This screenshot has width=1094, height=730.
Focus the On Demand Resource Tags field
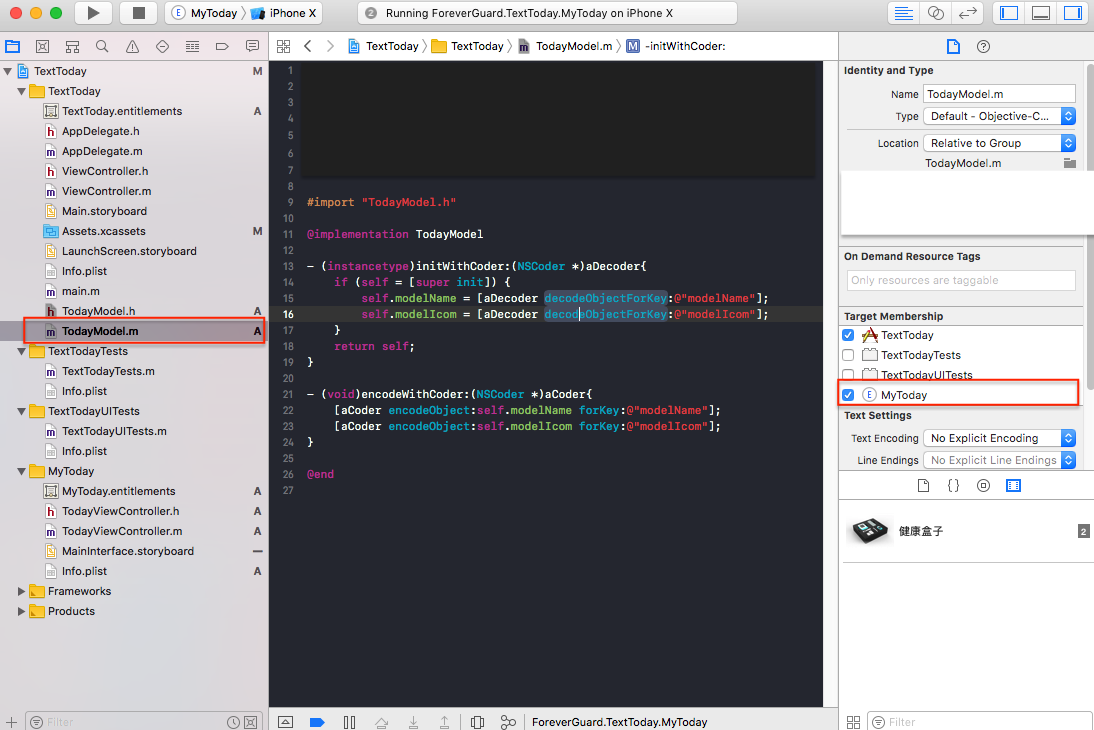coord(962,281)
